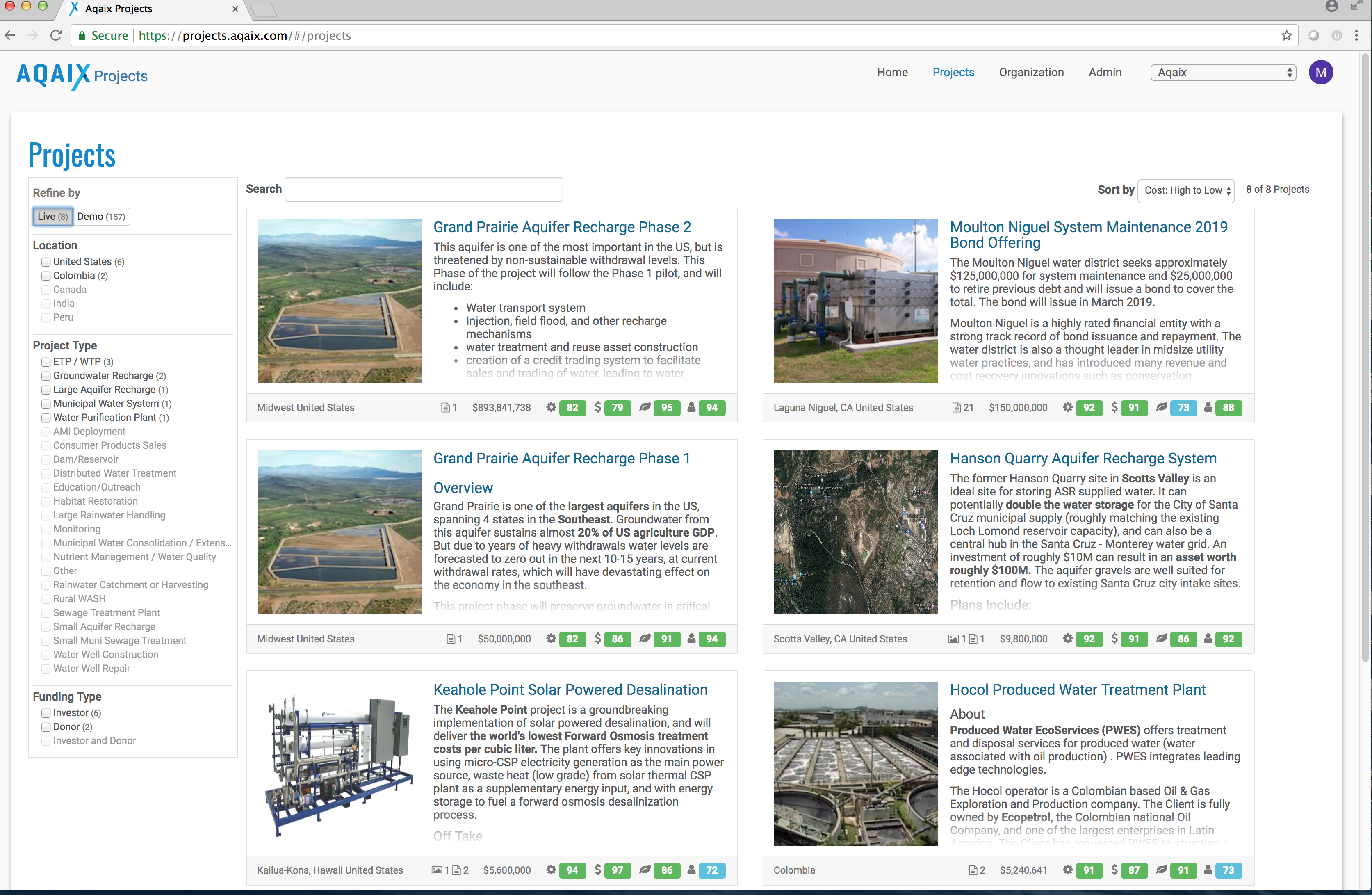Image resolution: width=1372 pixels, height=895 pixels.
Task: Click leaf score icon on Grand Prairie Phase 2
Action: (x=645, y=408)
